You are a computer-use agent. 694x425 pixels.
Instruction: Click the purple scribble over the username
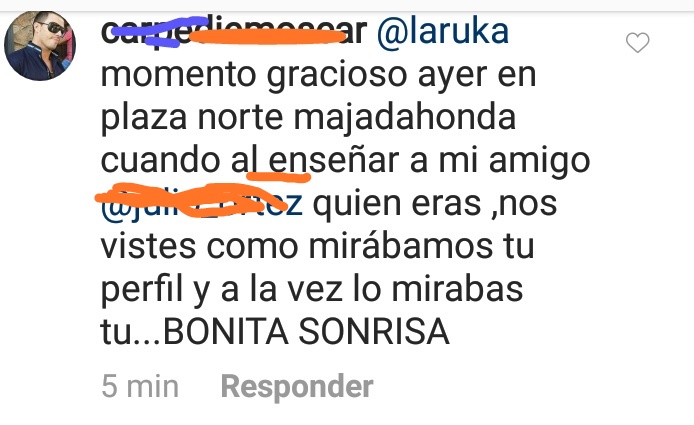(159, 30)
